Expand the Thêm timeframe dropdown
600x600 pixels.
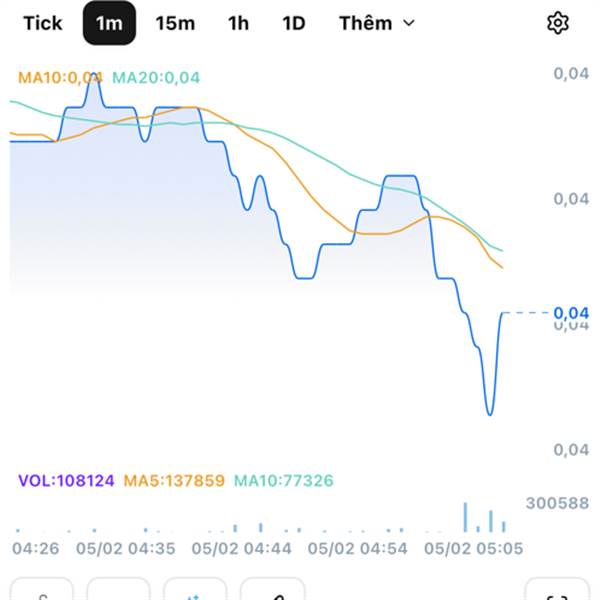[376, 23]
